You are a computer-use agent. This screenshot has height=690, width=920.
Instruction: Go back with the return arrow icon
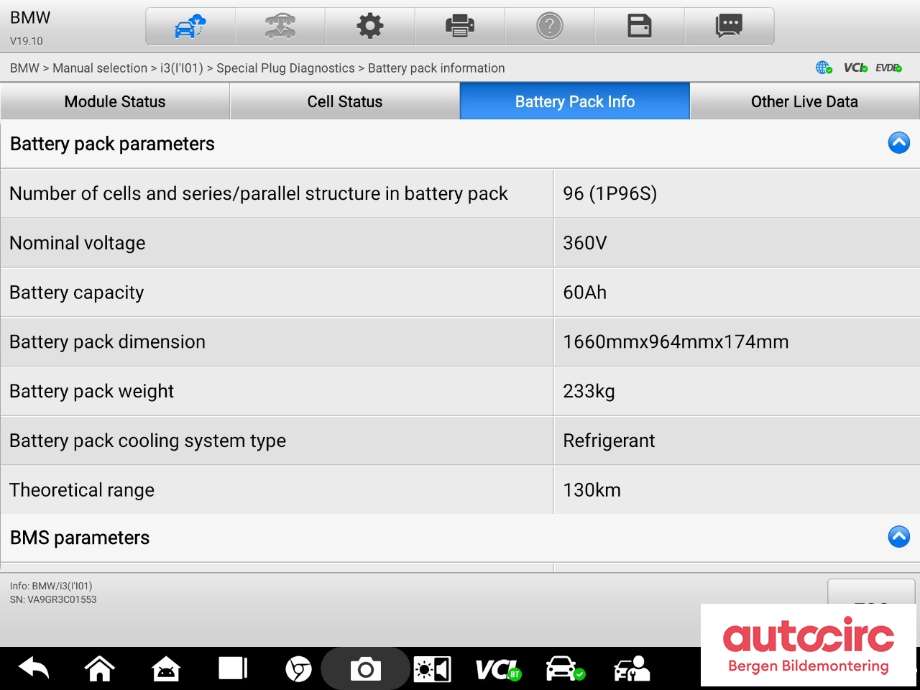click(x=33, y=668)
